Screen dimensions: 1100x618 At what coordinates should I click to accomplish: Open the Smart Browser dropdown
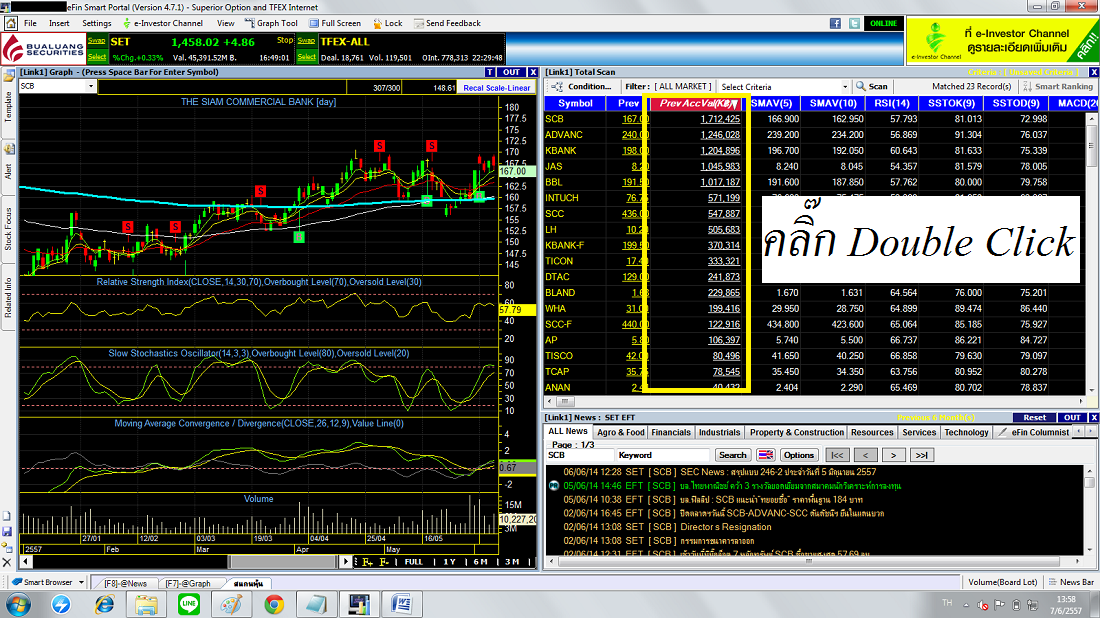click(81, 582)
